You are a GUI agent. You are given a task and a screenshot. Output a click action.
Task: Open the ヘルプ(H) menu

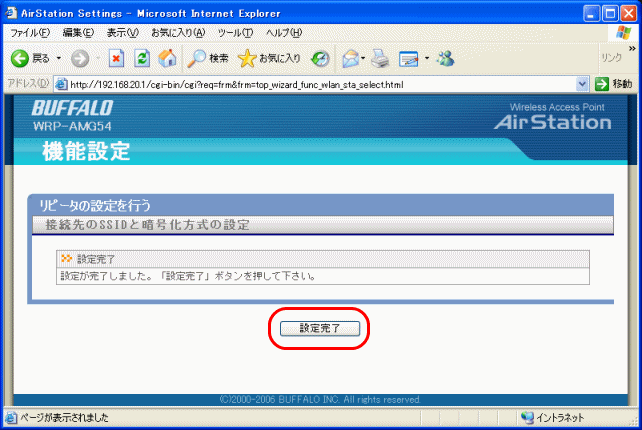coord(284,33)
